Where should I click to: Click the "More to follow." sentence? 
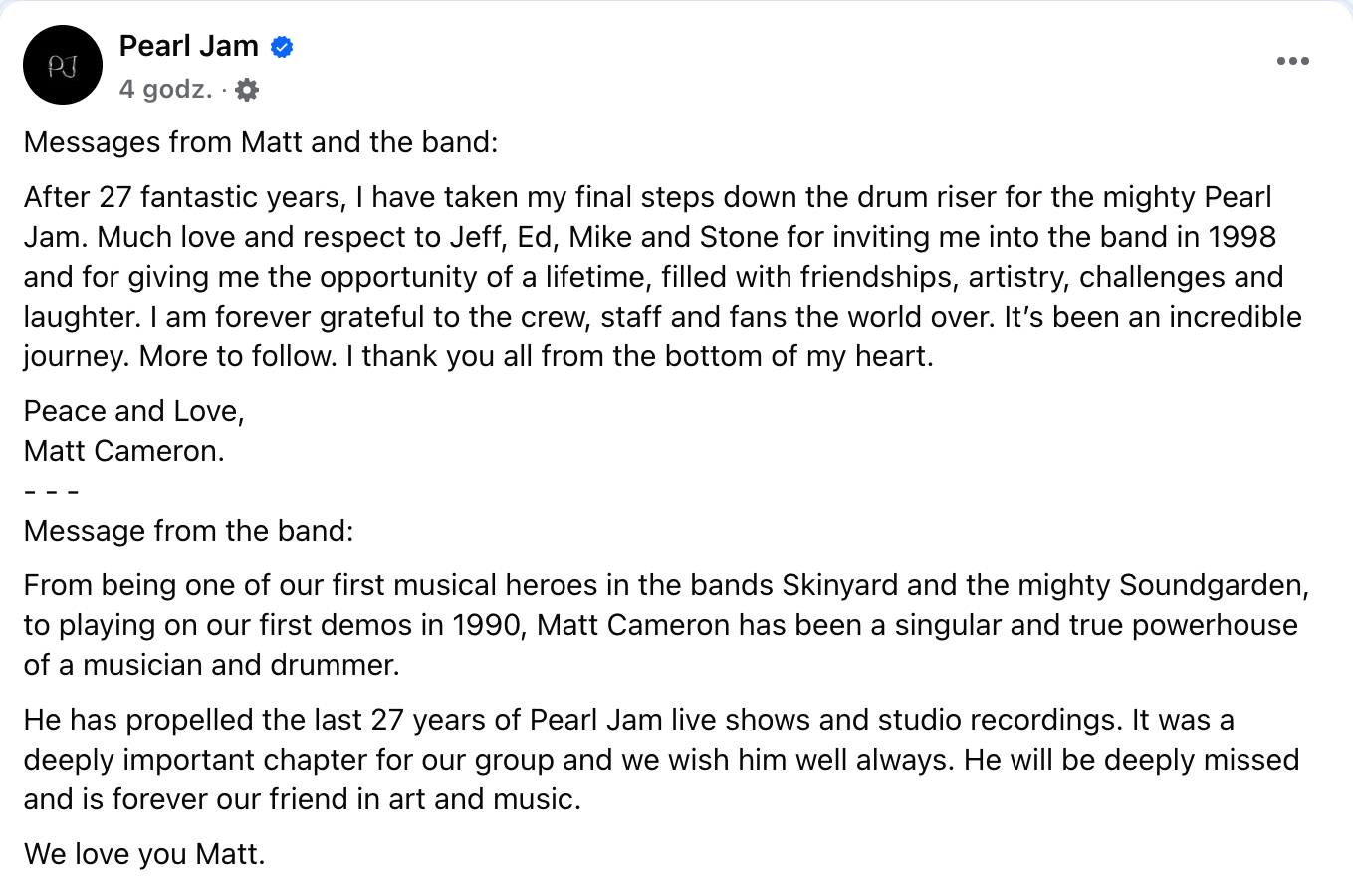point(238,356)
